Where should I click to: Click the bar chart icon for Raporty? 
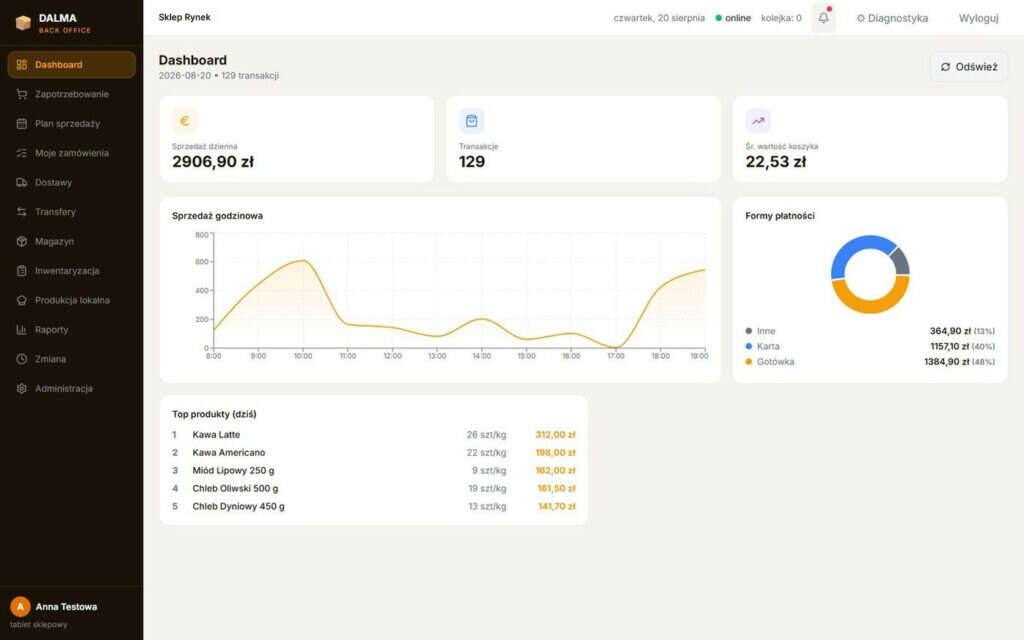22,330
